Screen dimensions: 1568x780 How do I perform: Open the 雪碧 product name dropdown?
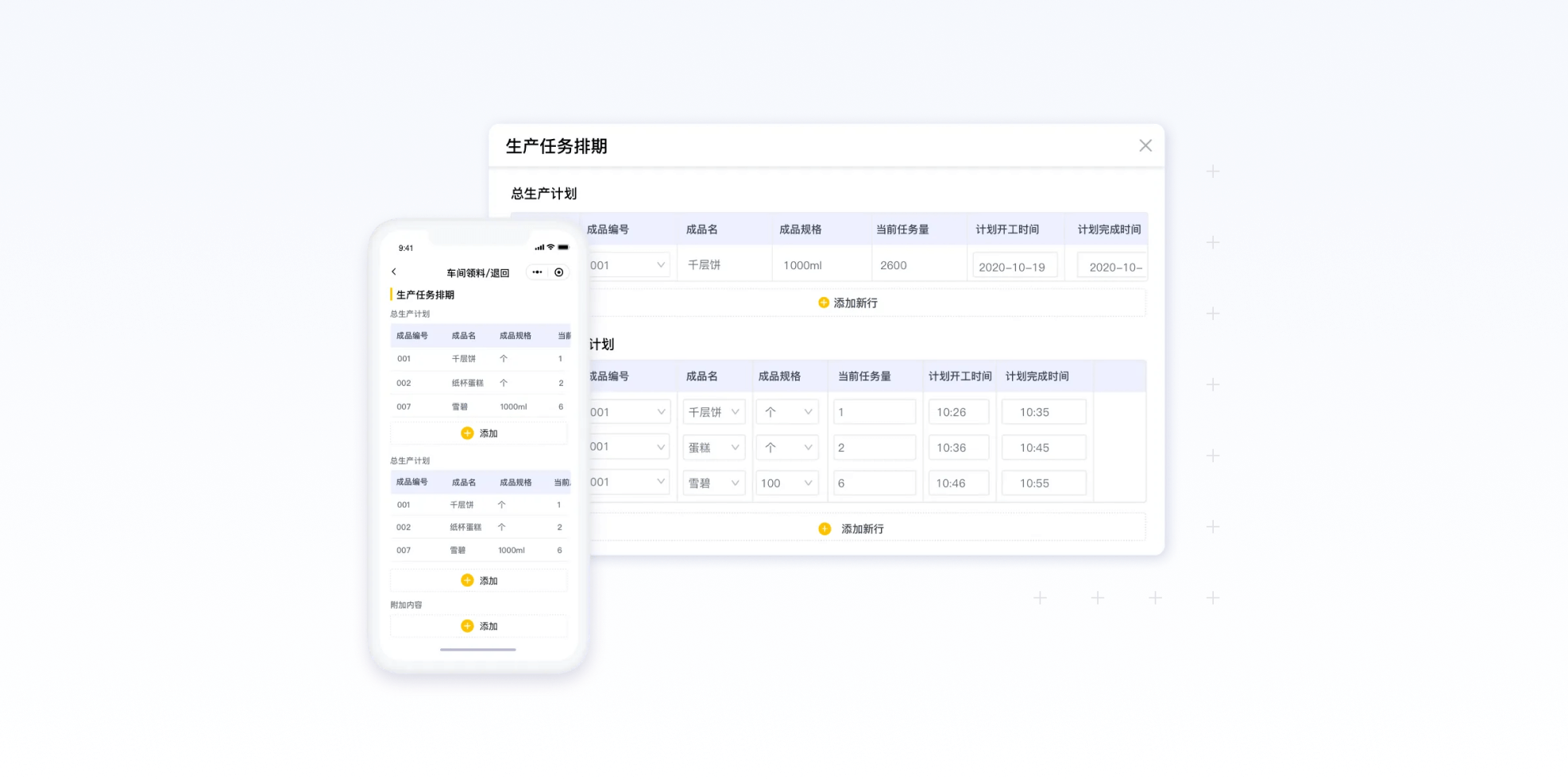(714, 483)
